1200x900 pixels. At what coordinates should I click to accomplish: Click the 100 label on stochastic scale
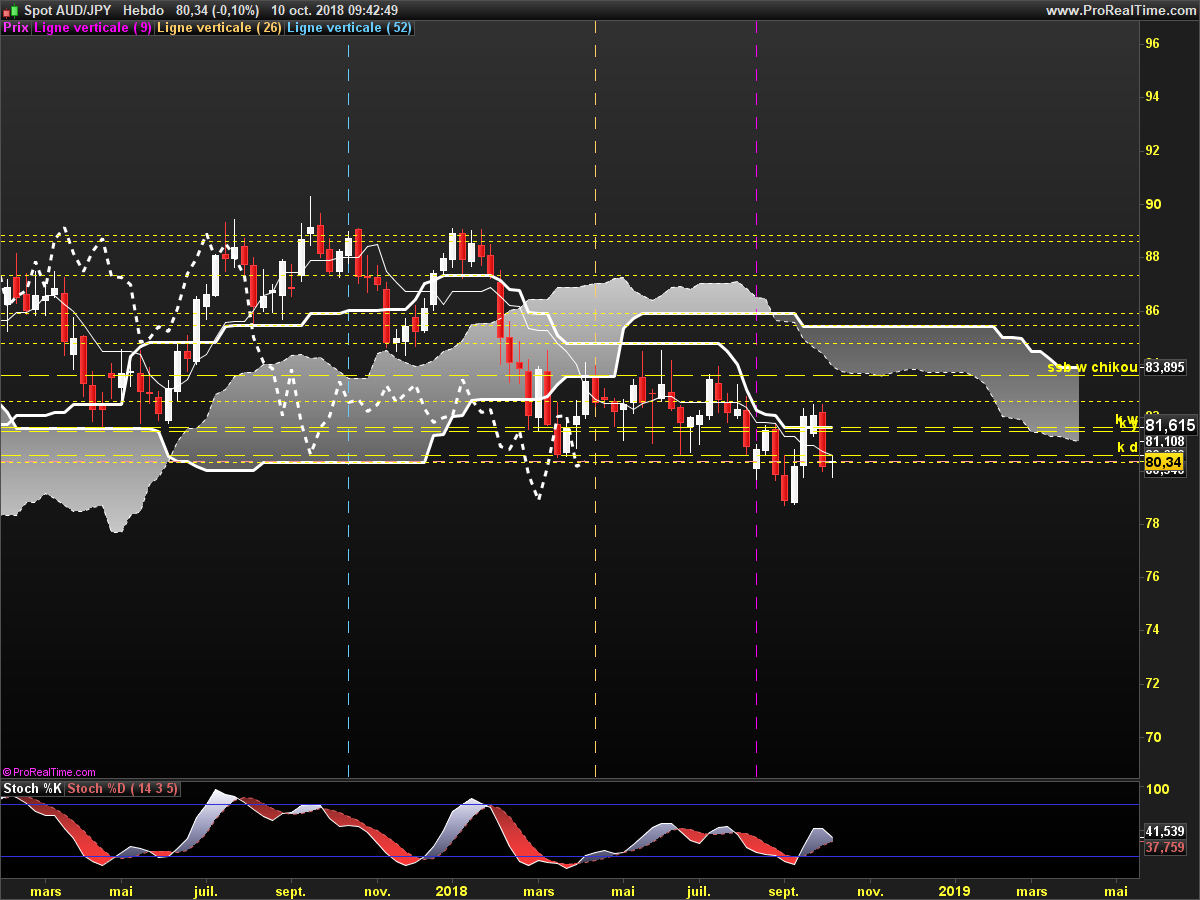1156,789
